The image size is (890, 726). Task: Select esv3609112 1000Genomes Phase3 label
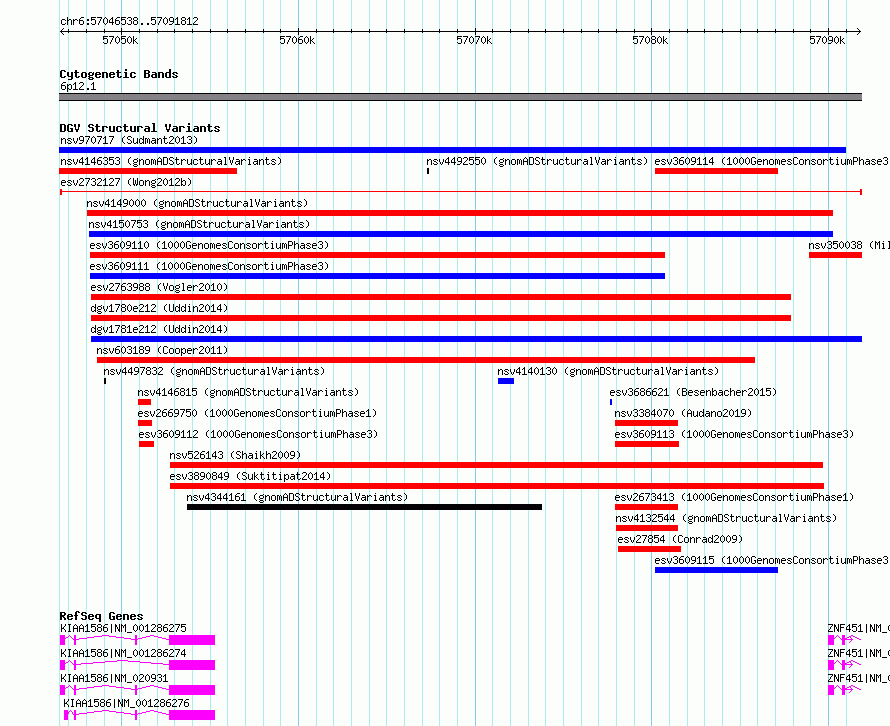pyautogui.click(x=258, y=434)
